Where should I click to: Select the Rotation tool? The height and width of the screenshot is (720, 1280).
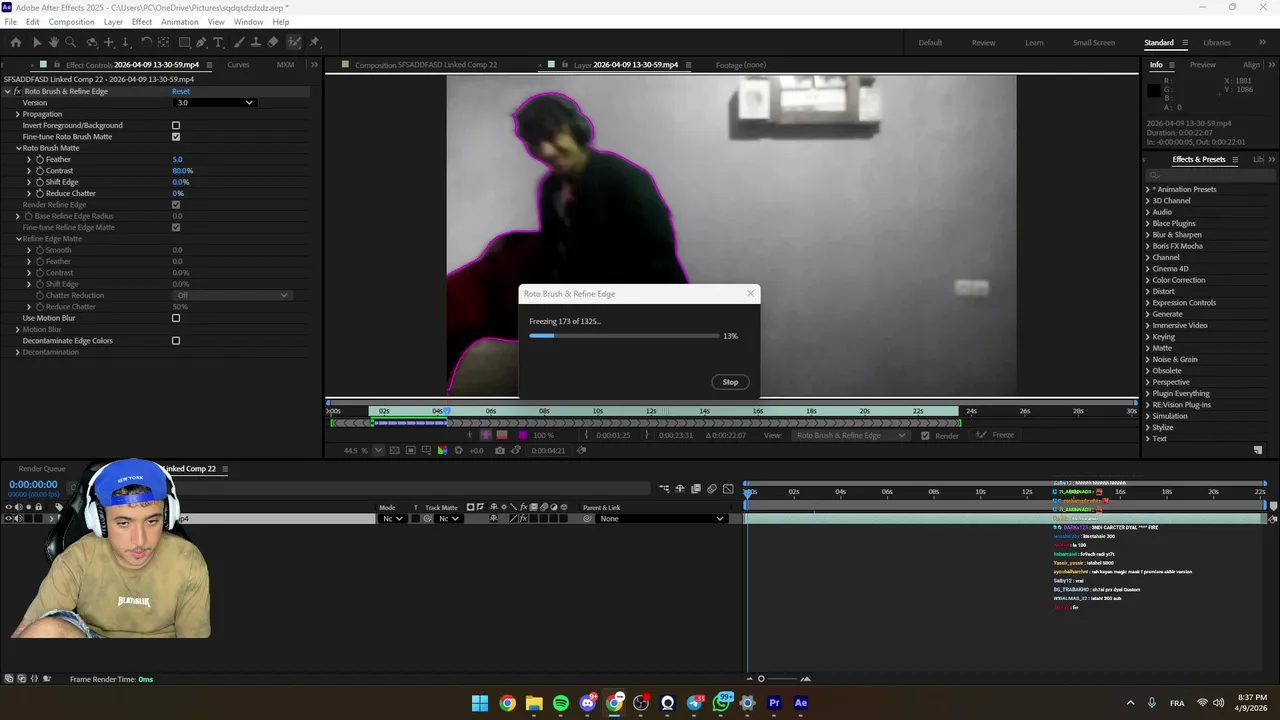(x=146, y=42)
